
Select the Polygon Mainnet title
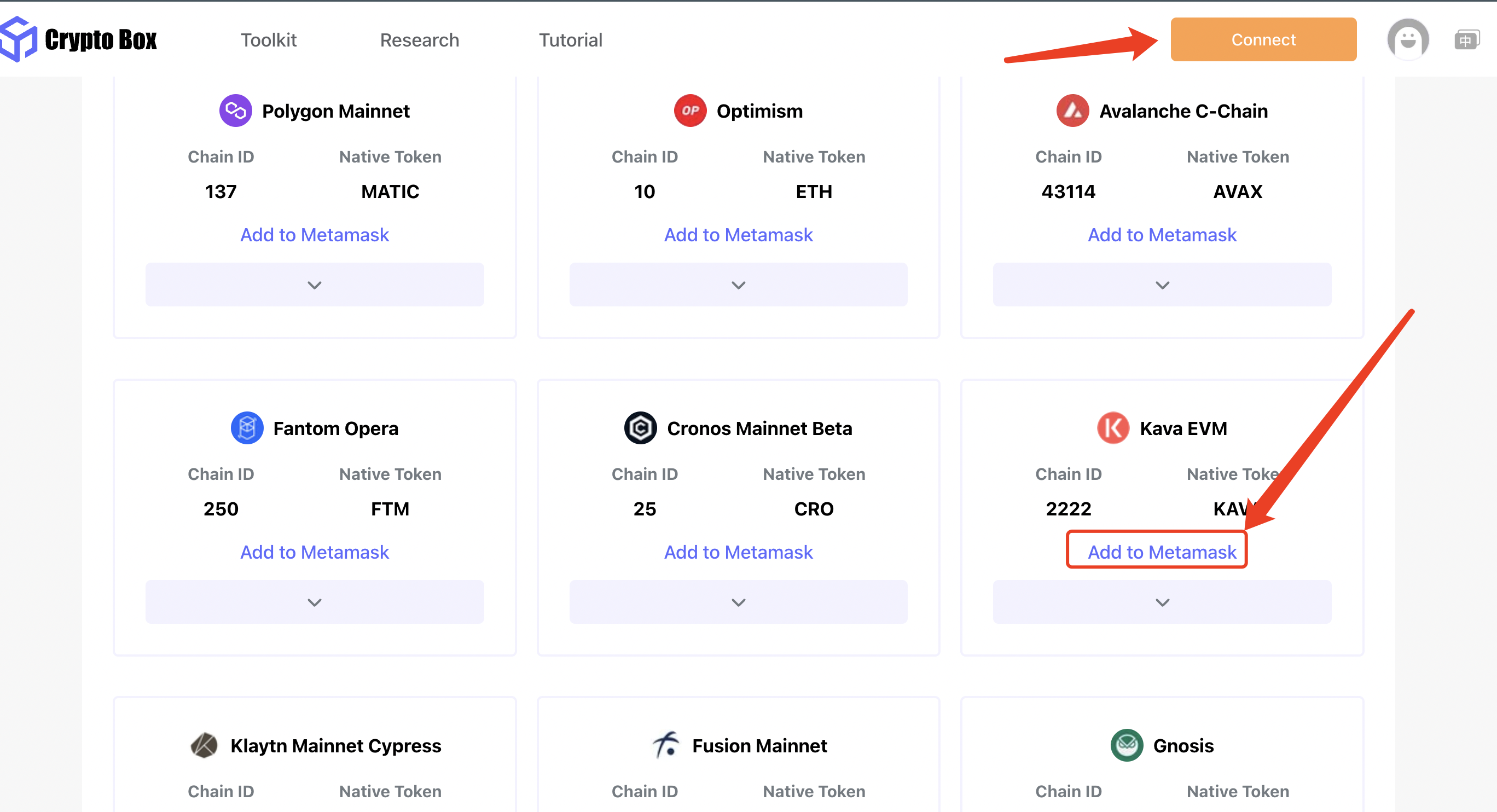pyautogui.click(x=336, y=111)
